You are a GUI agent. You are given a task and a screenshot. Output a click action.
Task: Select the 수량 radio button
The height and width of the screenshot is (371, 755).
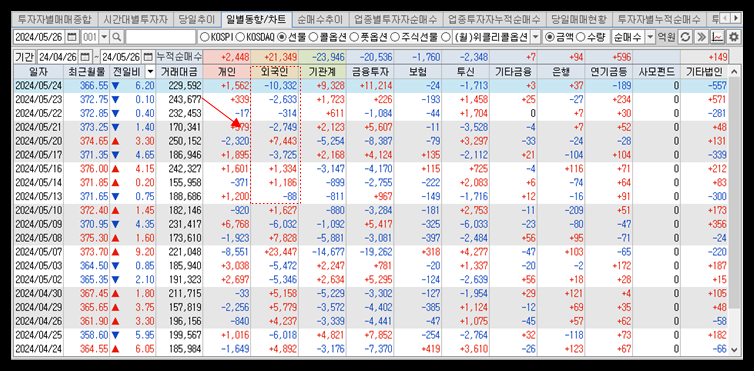point(581,37)
